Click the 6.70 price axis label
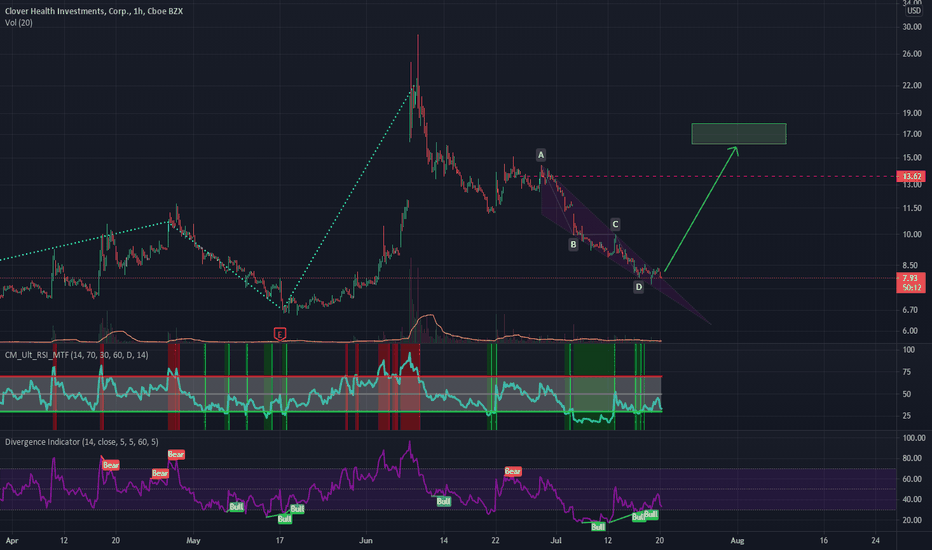 [x=912, y=310]
